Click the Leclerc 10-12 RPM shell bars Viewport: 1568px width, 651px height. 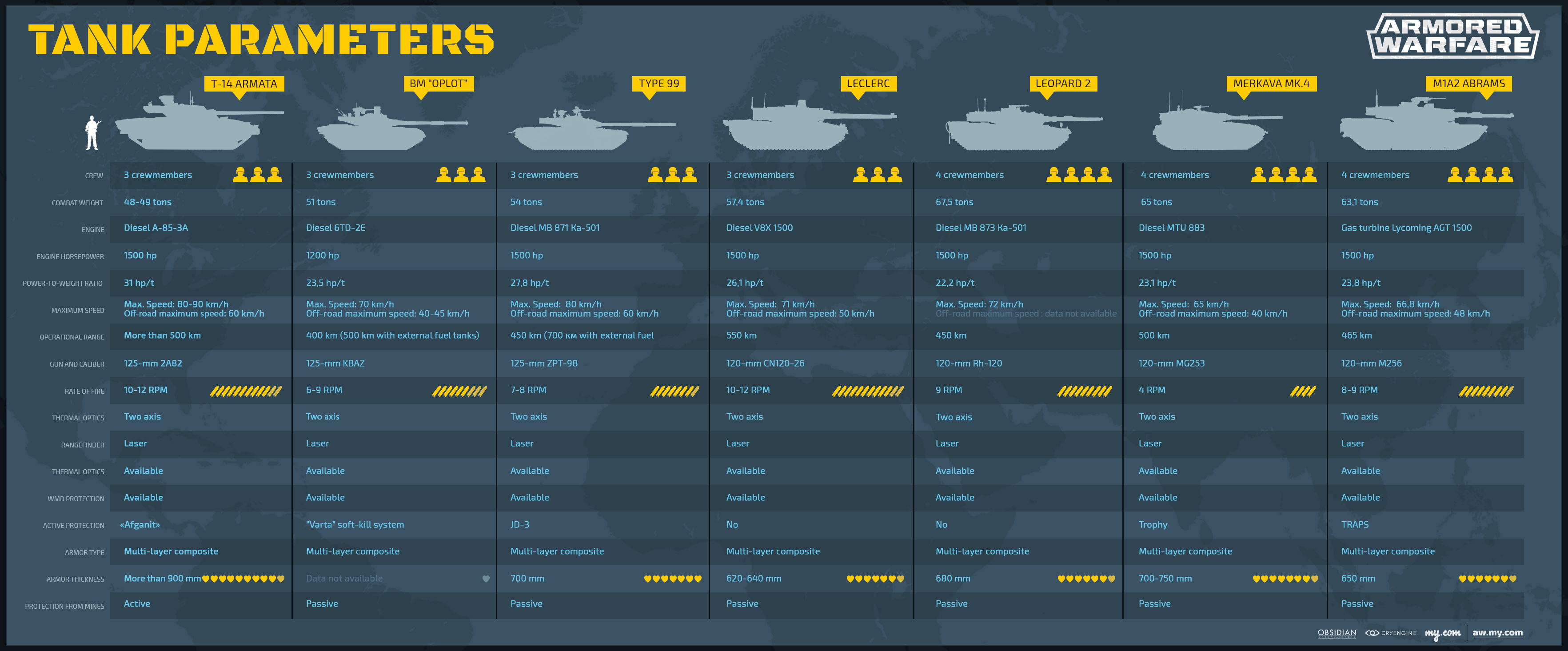pyautogui.click(x=868, y=391)
